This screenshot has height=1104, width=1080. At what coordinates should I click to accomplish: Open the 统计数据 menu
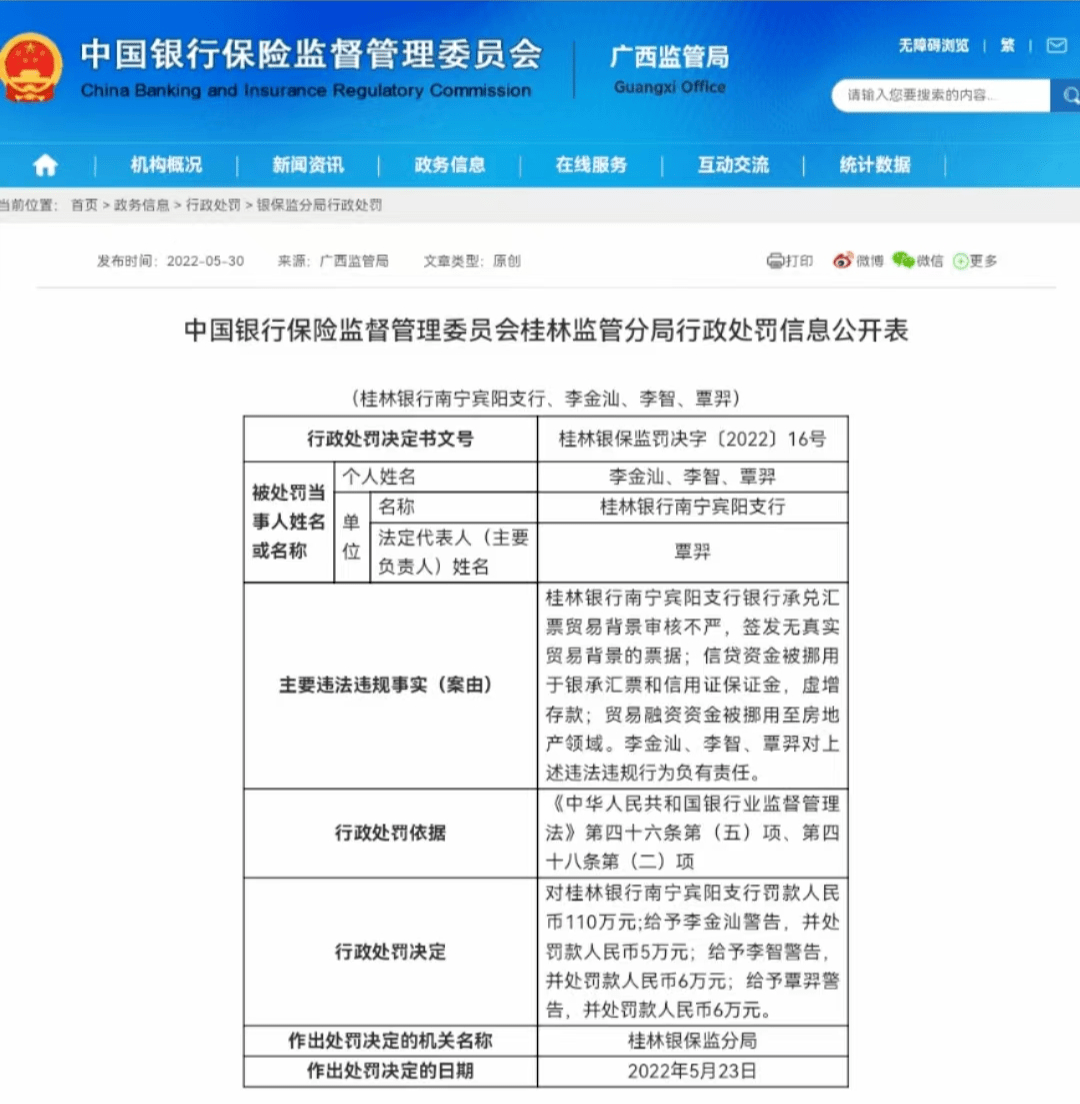(875, 165)
